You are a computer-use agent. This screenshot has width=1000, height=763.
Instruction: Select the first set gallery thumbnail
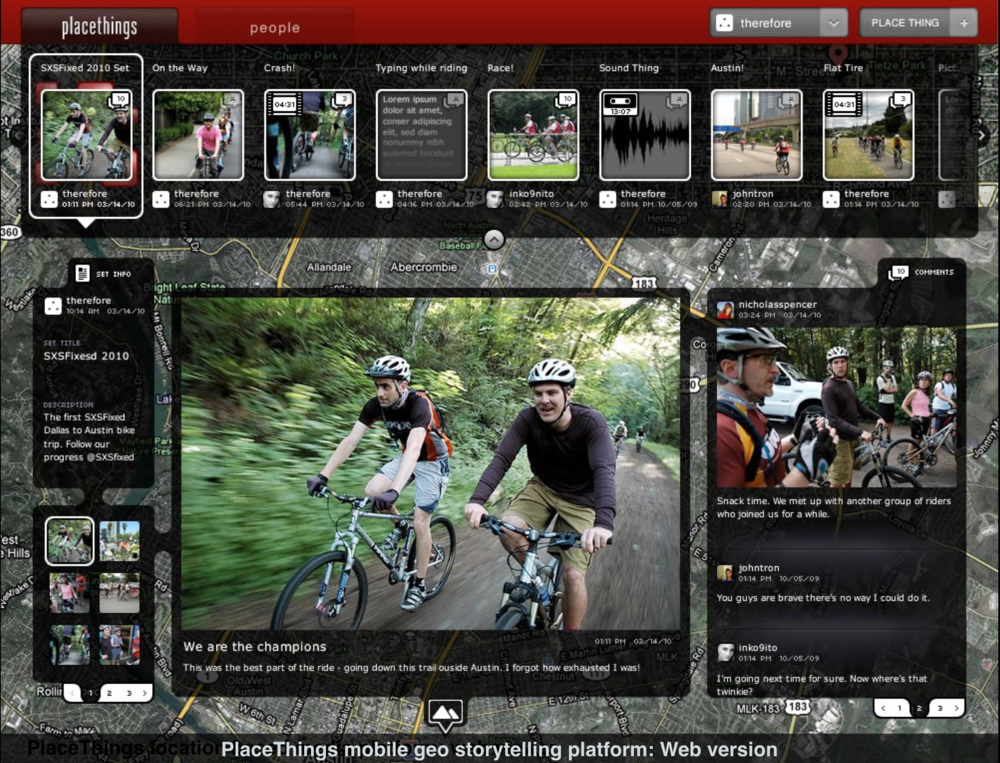click(x=70, y=541)
